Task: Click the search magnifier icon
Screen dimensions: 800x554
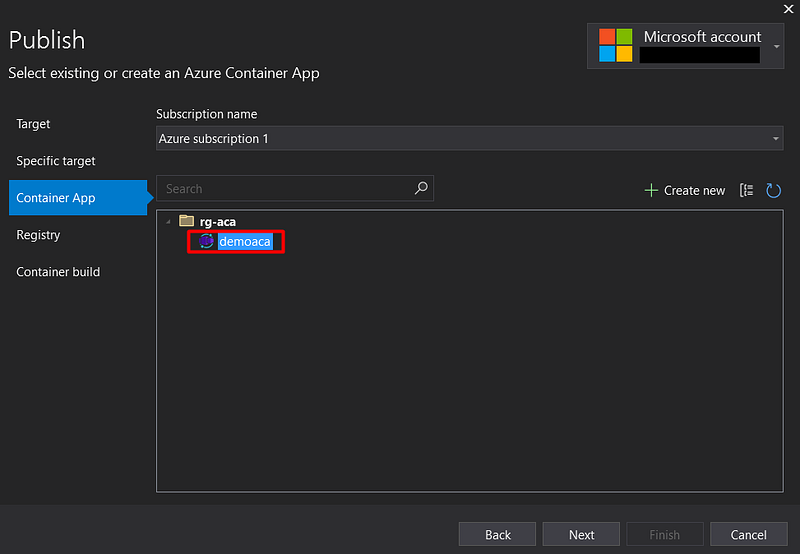Action: pos(421,188)
